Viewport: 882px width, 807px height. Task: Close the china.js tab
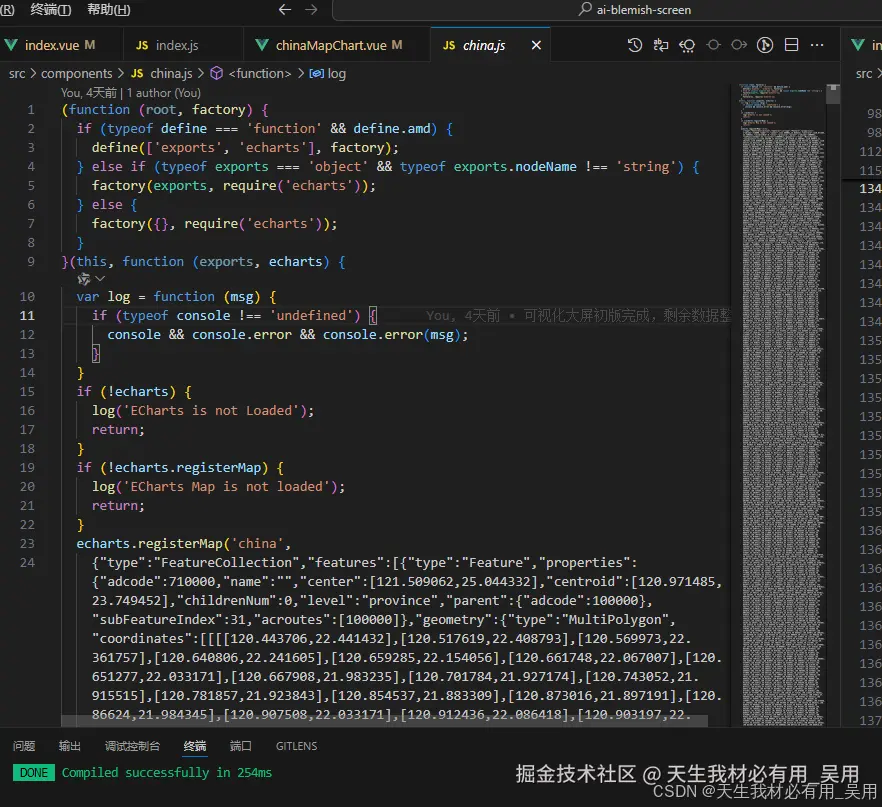537,45
